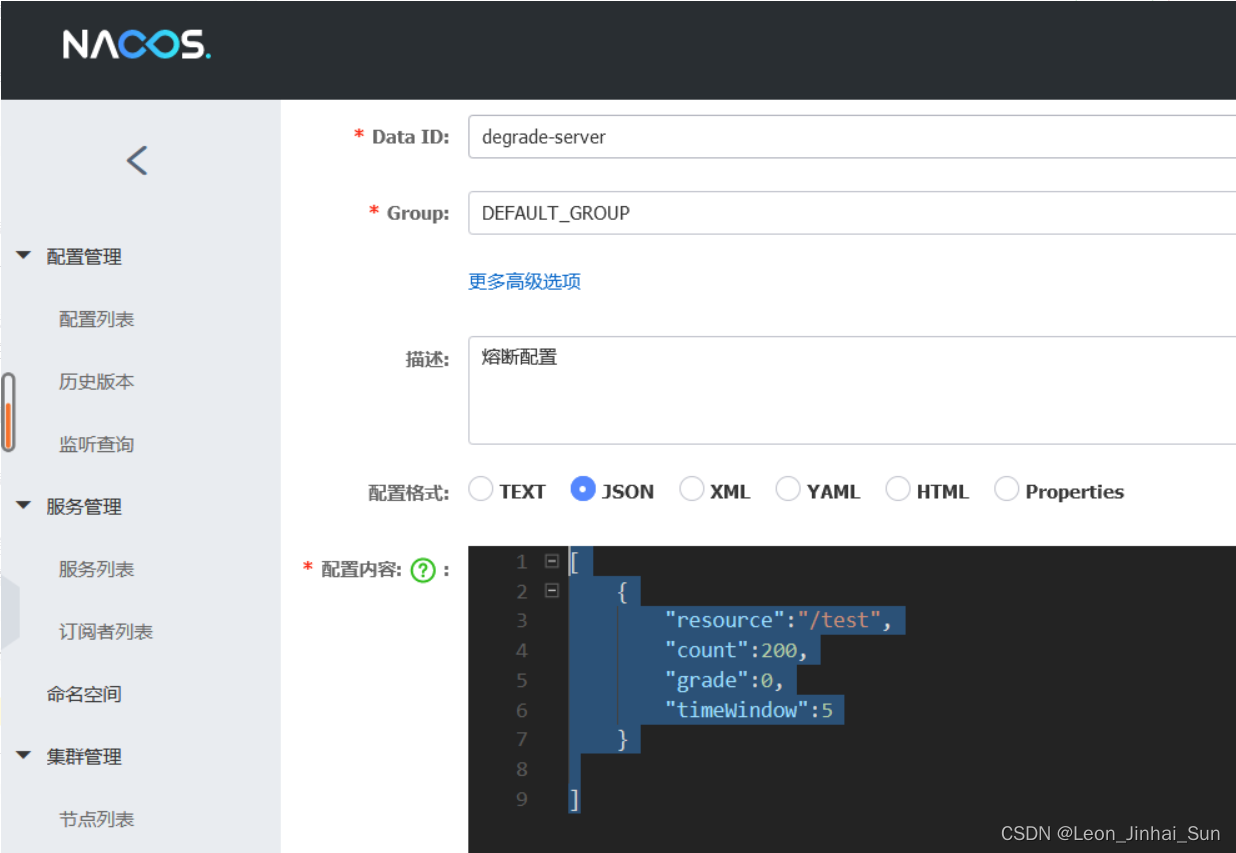Click closing brace on line 7
The width and height of the screenshot is (1236, 853).
coord(623,741)
